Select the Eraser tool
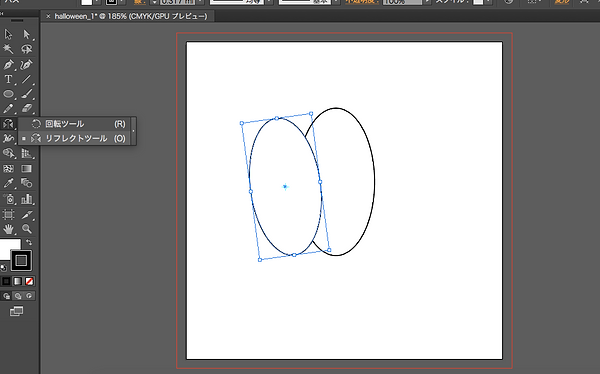 26,108
